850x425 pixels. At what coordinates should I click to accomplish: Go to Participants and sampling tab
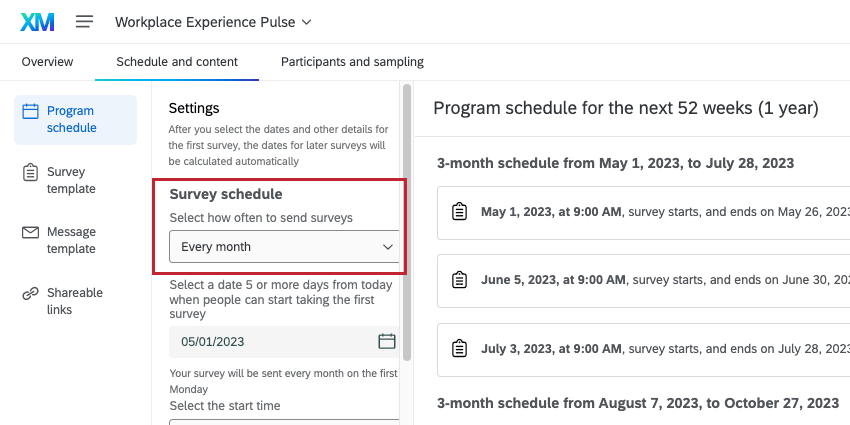pyautogui.click(x=352, y=62)
